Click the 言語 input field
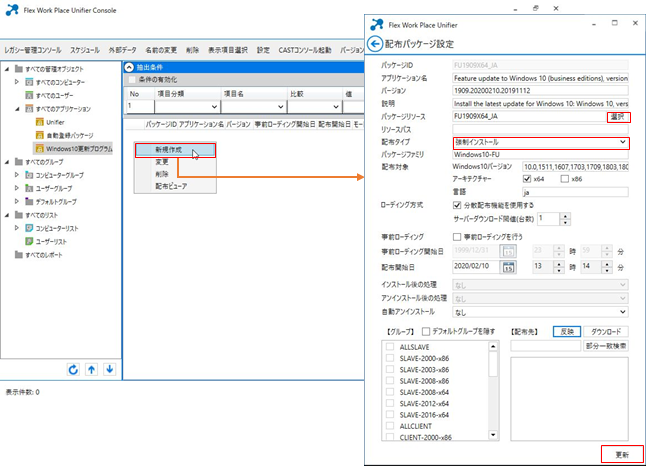Image resolution: width=646 pixels, height=466 pixels. coord(575,192)
